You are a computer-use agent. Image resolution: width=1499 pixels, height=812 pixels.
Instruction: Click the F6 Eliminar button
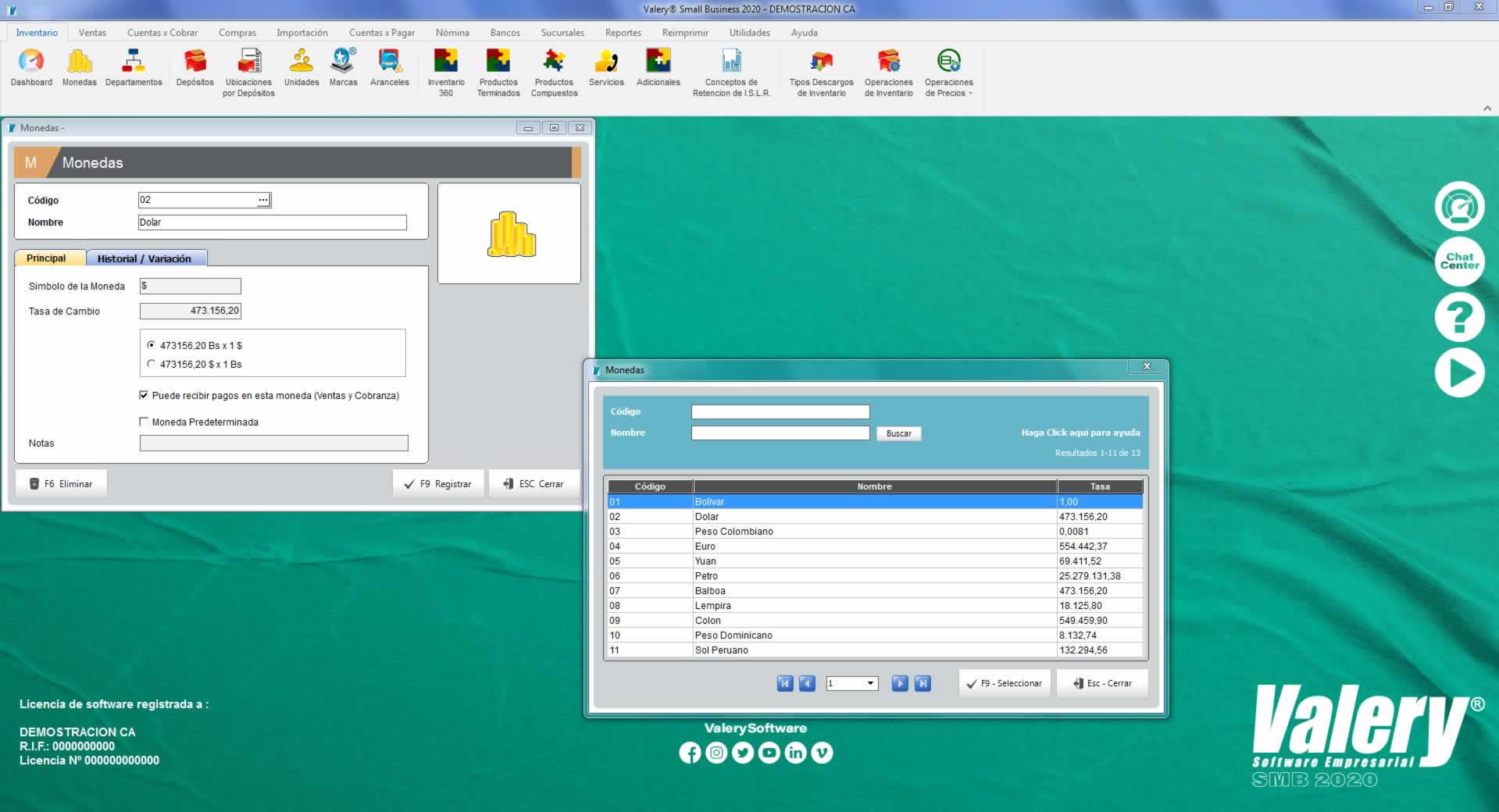(x=61, y=484)
